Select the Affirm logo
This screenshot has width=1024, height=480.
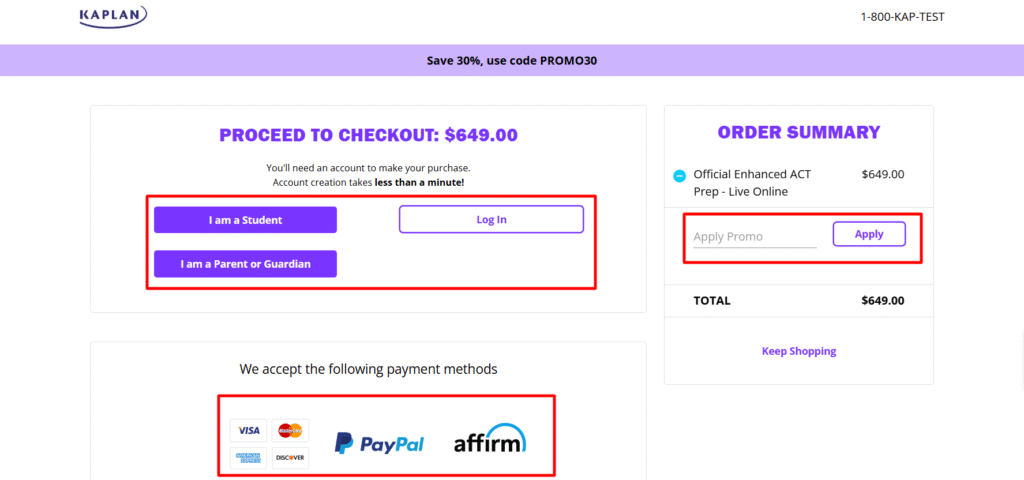[489, 441]
